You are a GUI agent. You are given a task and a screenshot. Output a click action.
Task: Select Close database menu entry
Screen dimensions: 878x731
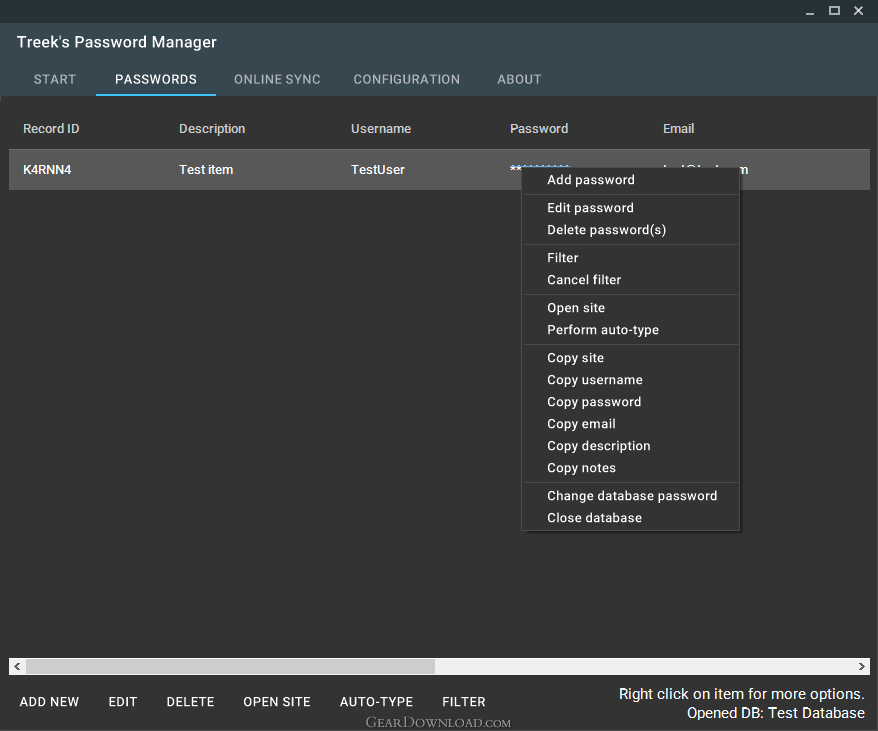[631, 518]
